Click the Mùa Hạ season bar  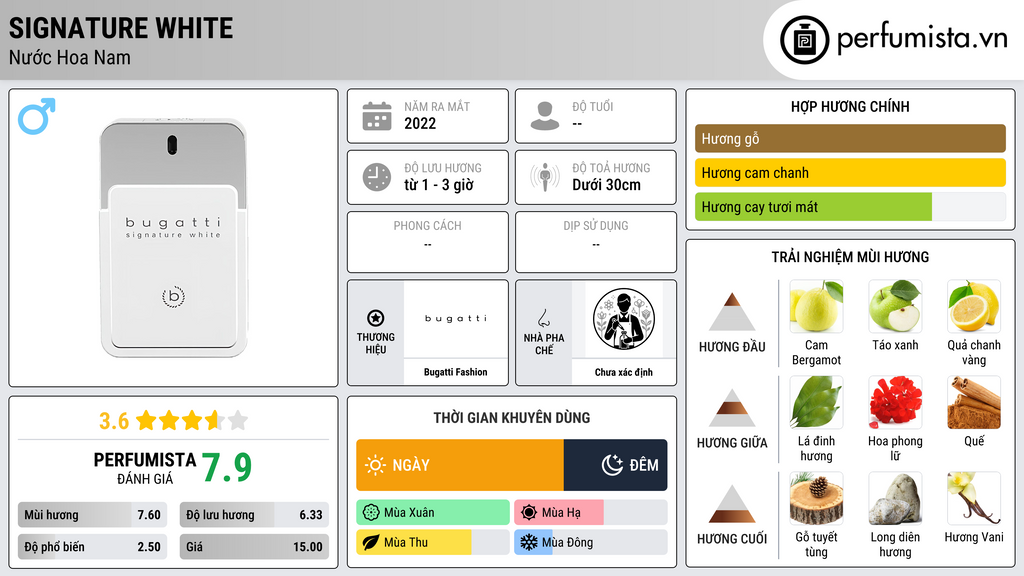[x=590, y=512]
